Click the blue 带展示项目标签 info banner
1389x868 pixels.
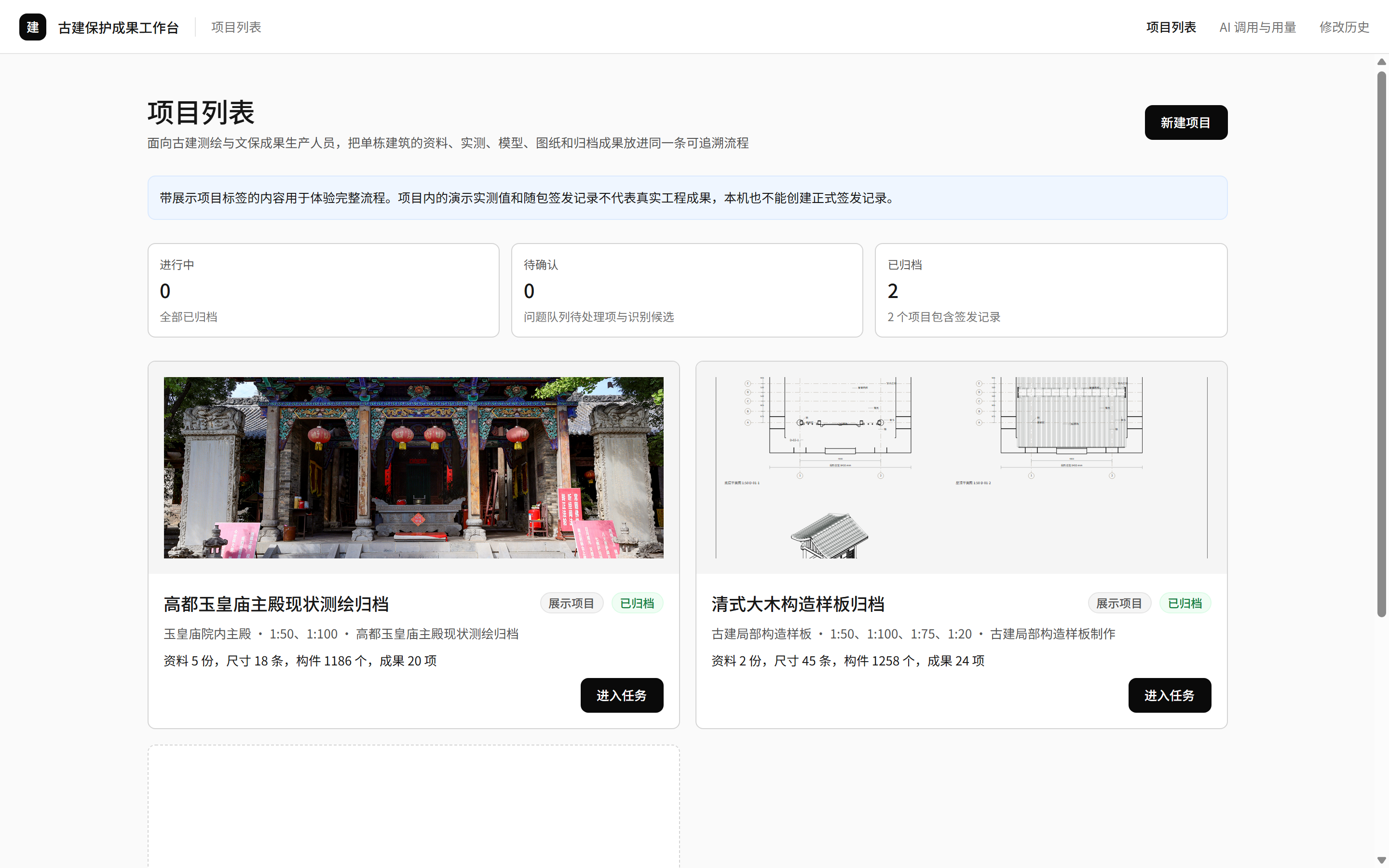tap(687, 198)
